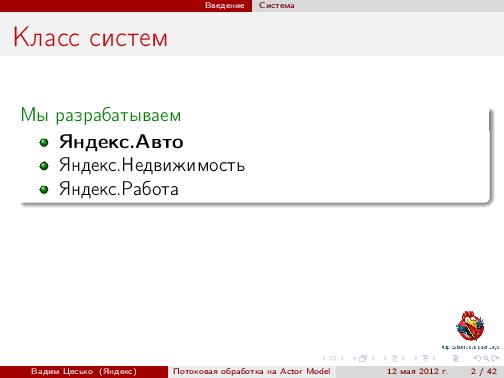Click the presentation outline icon near the undo arrows
Screen dimensions: 504x378
point(456,358)
